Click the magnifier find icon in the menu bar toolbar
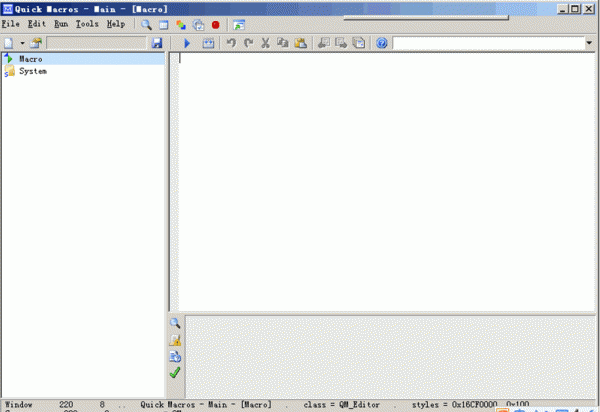This screenshot has width=600, height=412. (x=146, y=25)
